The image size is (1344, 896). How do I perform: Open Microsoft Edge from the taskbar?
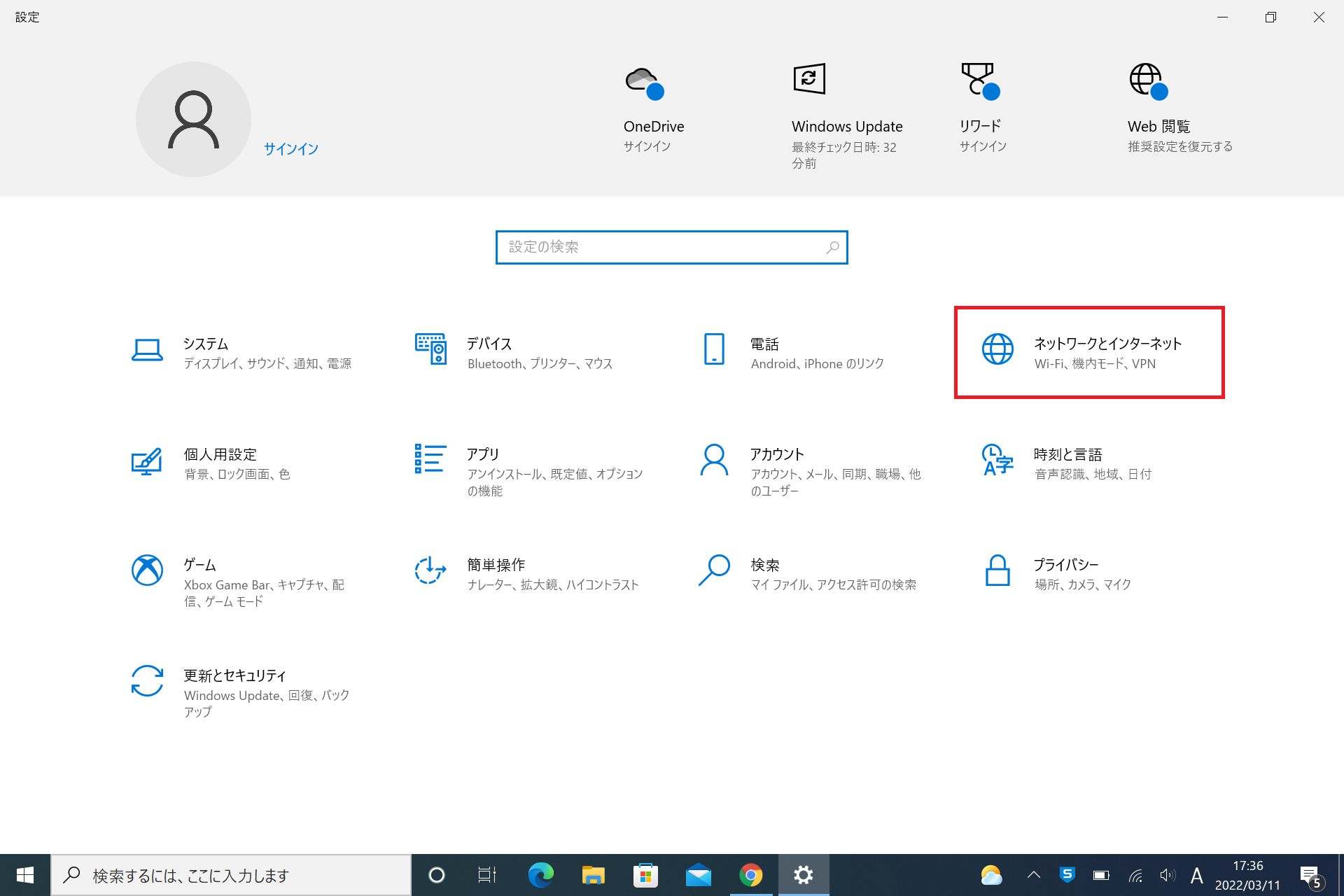coord(540,875)
